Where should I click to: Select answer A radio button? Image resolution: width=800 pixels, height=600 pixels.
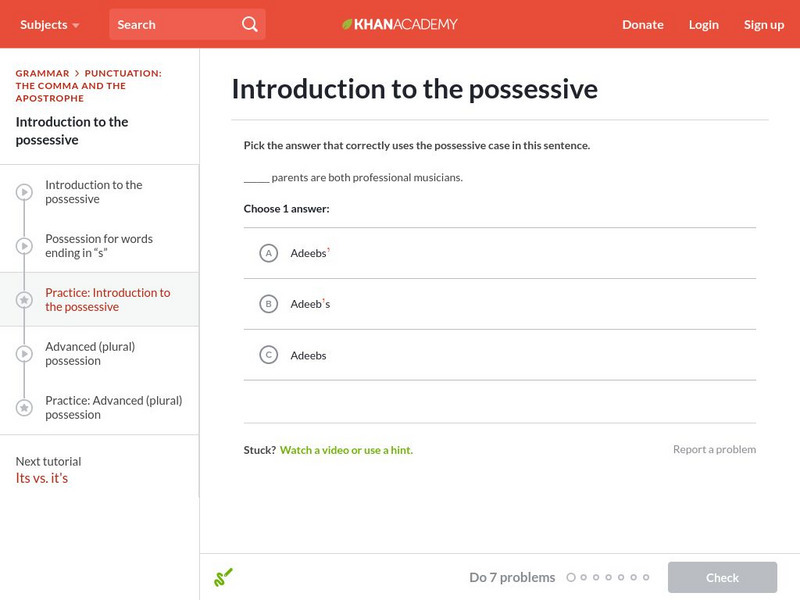click(x=268, y=253)
